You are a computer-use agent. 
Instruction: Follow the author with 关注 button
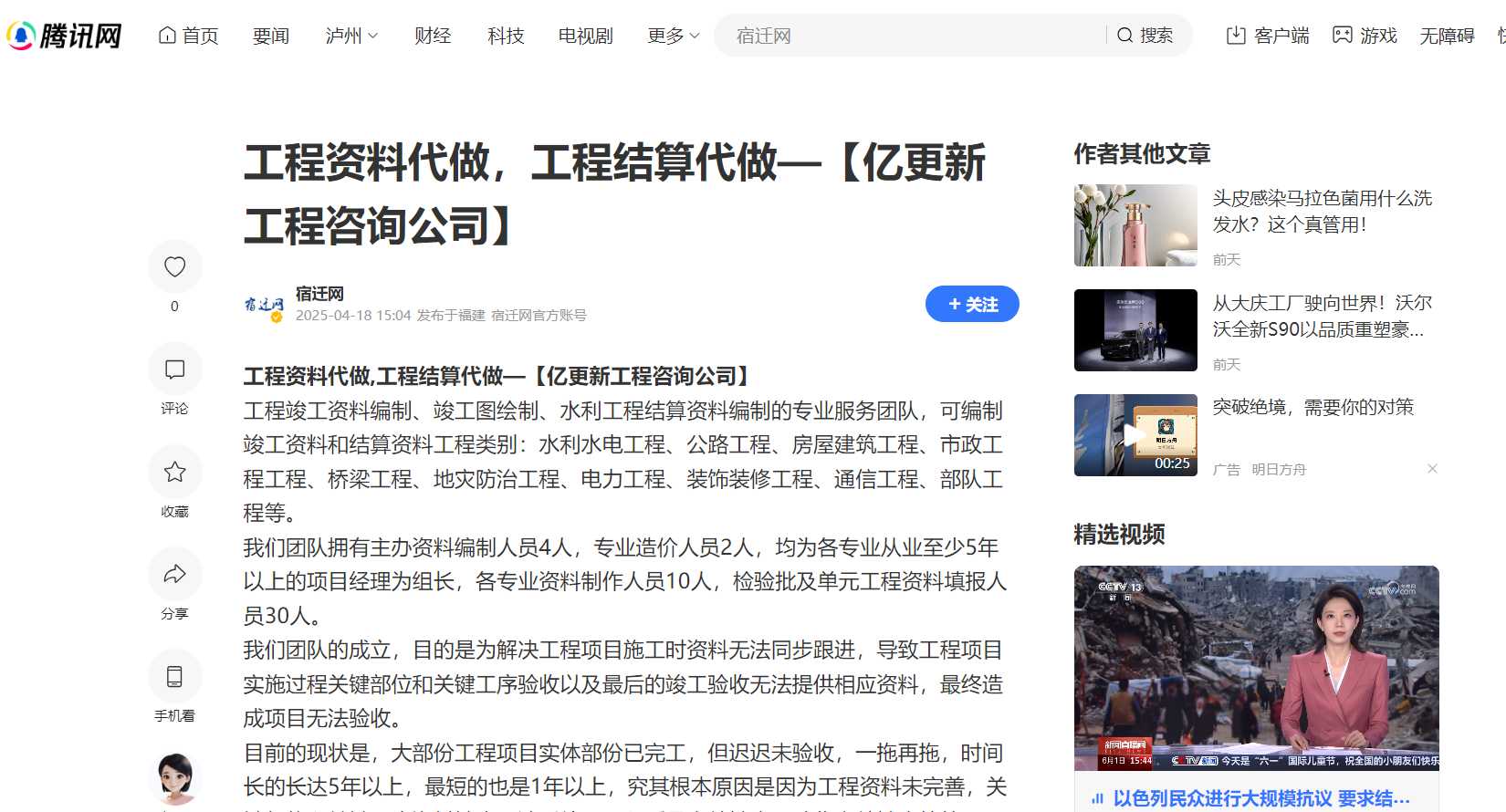tap(972, 304)
